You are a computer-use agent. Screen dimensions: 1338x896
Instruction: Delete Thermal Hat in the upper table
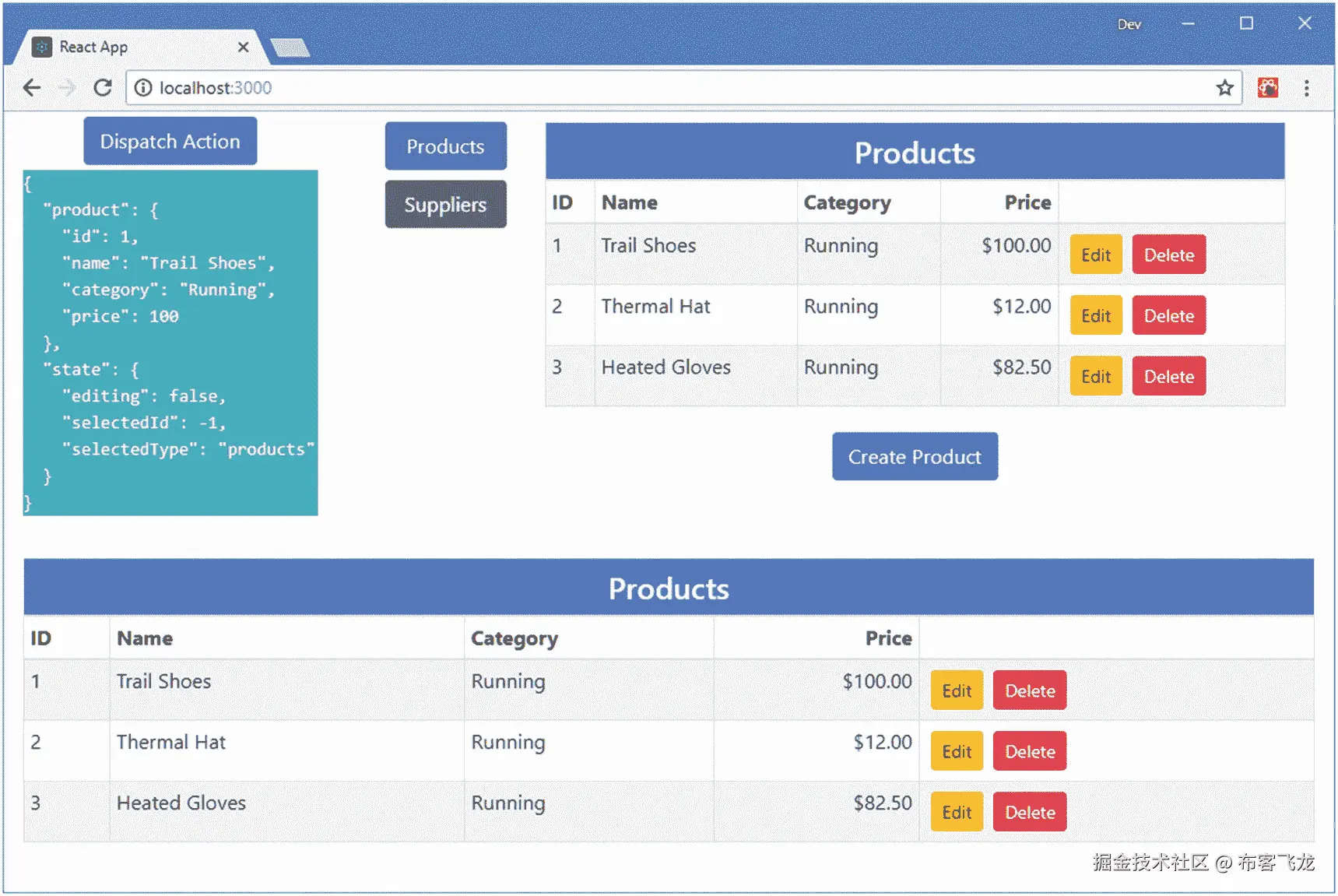coord(1169,315)
